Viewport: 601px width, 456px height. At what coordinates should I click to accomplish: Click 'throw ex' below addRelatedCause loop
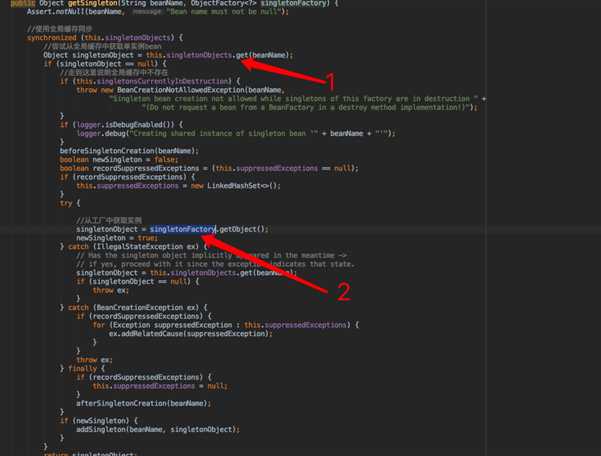[94, 360]
